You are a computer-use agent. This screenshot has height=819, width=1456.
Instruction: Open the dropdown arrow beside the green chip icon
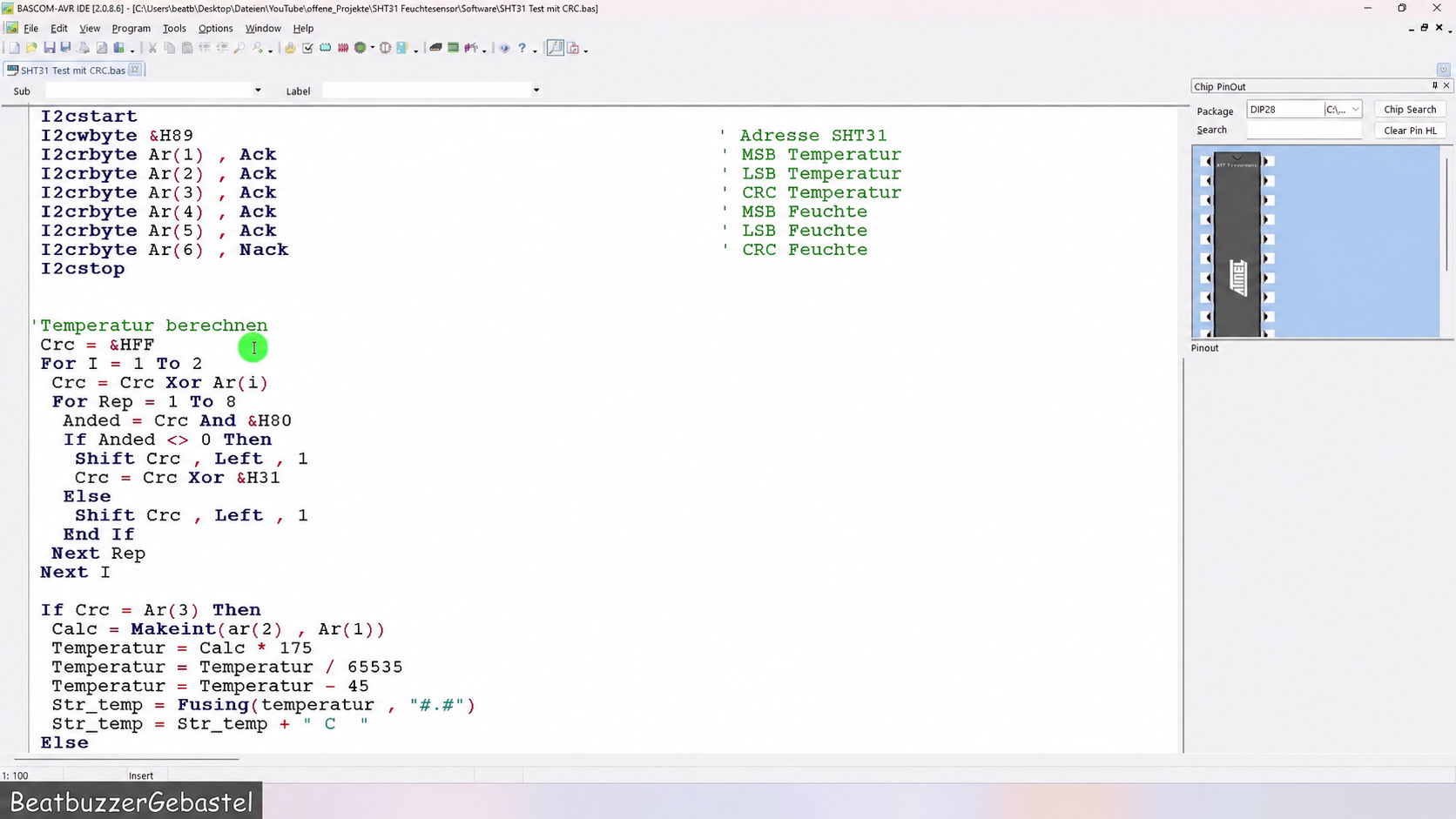pyautogui.click(x=373, y=49)
